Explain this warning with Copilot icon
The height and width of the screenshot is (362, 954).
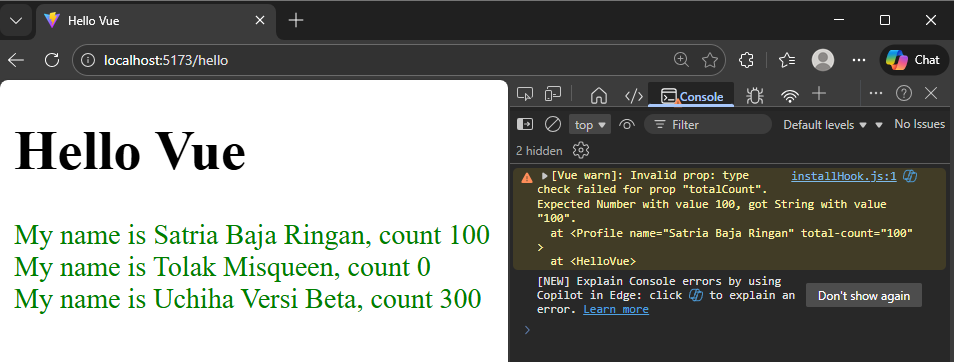click(x=910, y=176)
